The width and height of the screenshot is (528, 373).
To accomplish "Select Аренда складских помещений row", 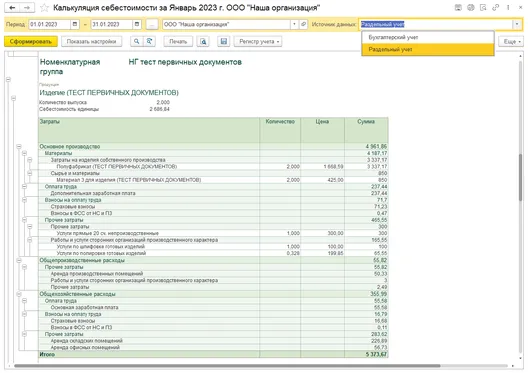I will pos(213,341).
